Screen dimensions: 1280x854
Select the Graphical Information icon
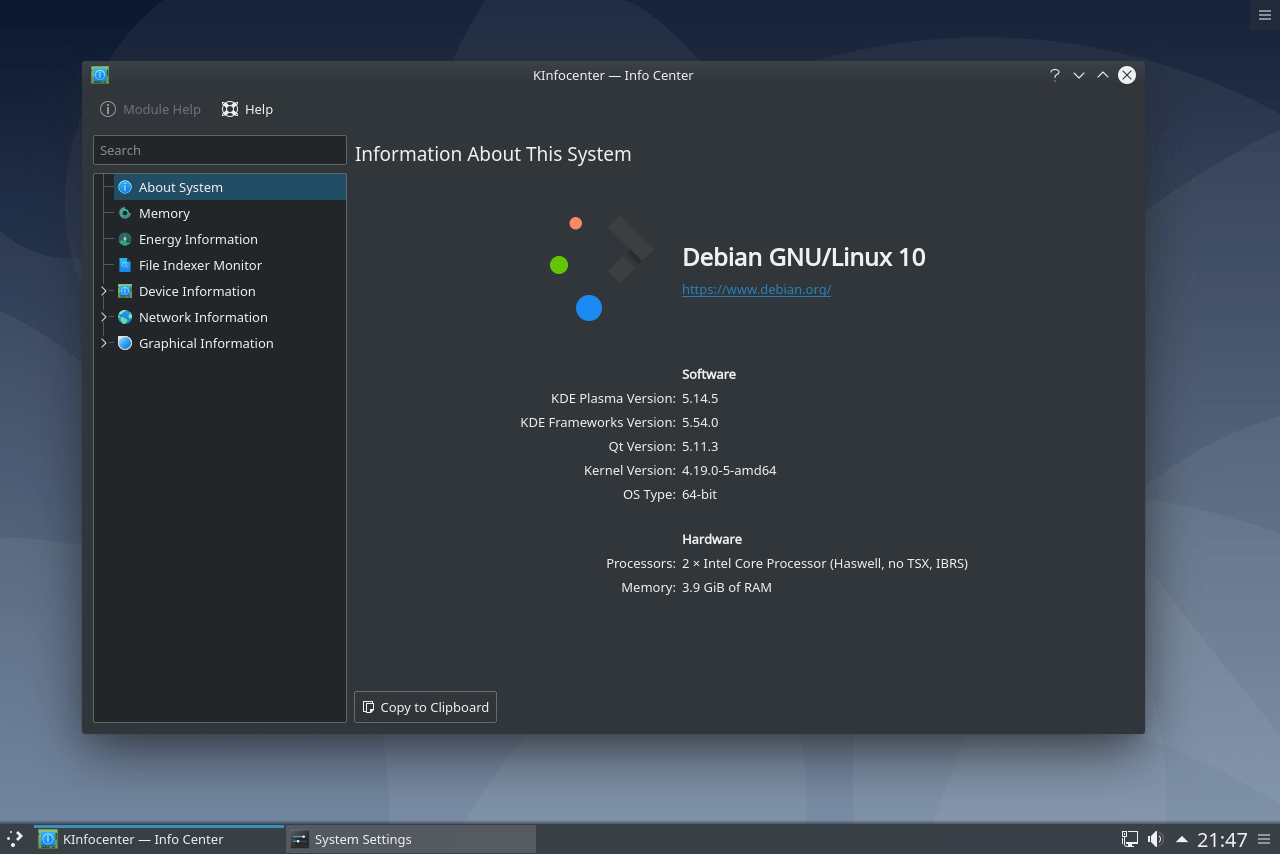tap(124, 343)
